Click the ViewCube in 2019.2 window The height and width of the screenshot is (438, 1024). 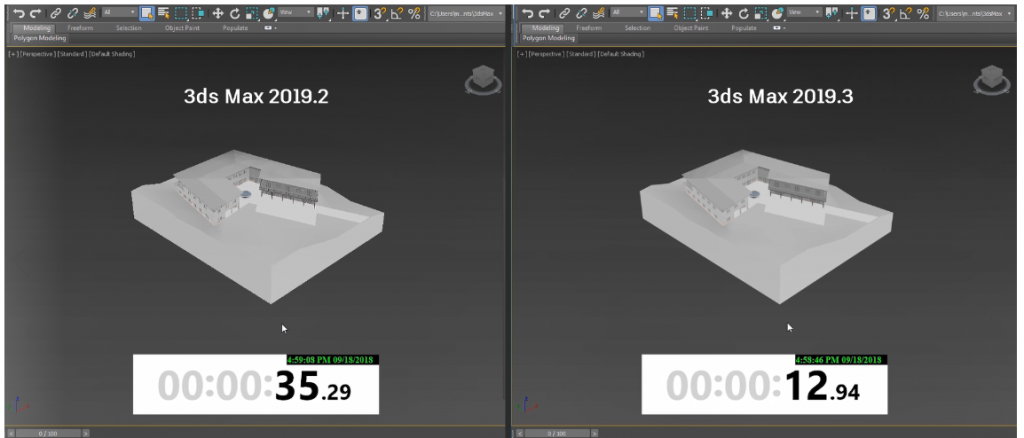[483, 81]
